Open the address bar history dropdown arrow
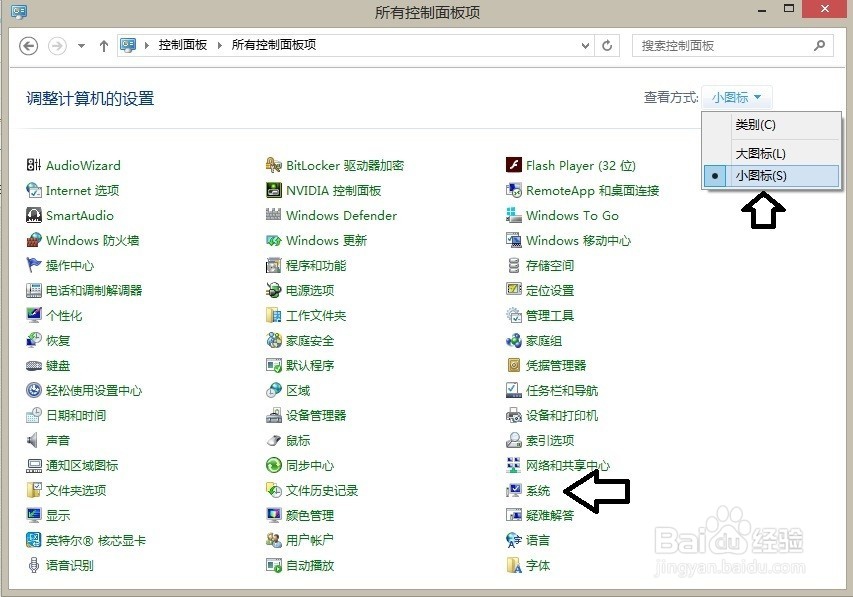Screen dimensions: 853x597 (585, 46)
